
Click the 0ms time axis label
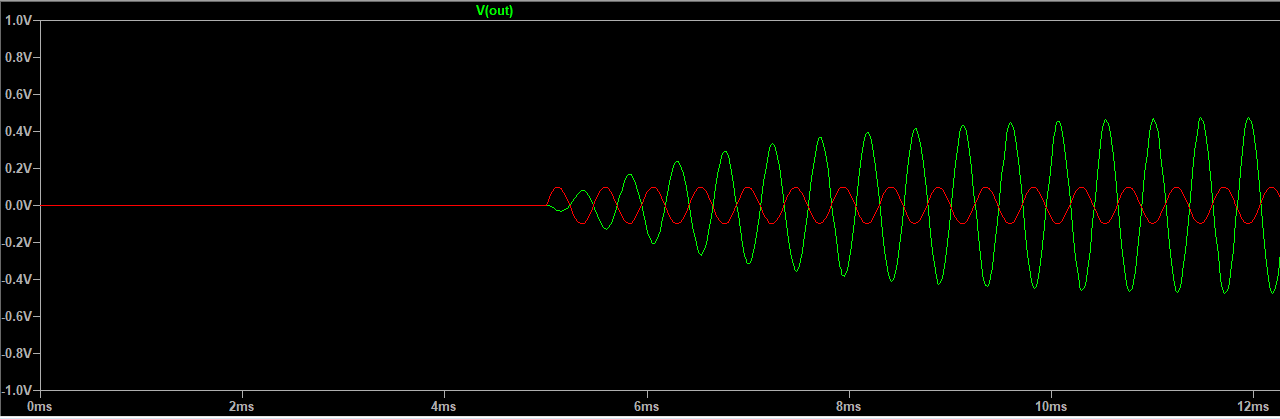pyautogui.click(x=39, y=407)
